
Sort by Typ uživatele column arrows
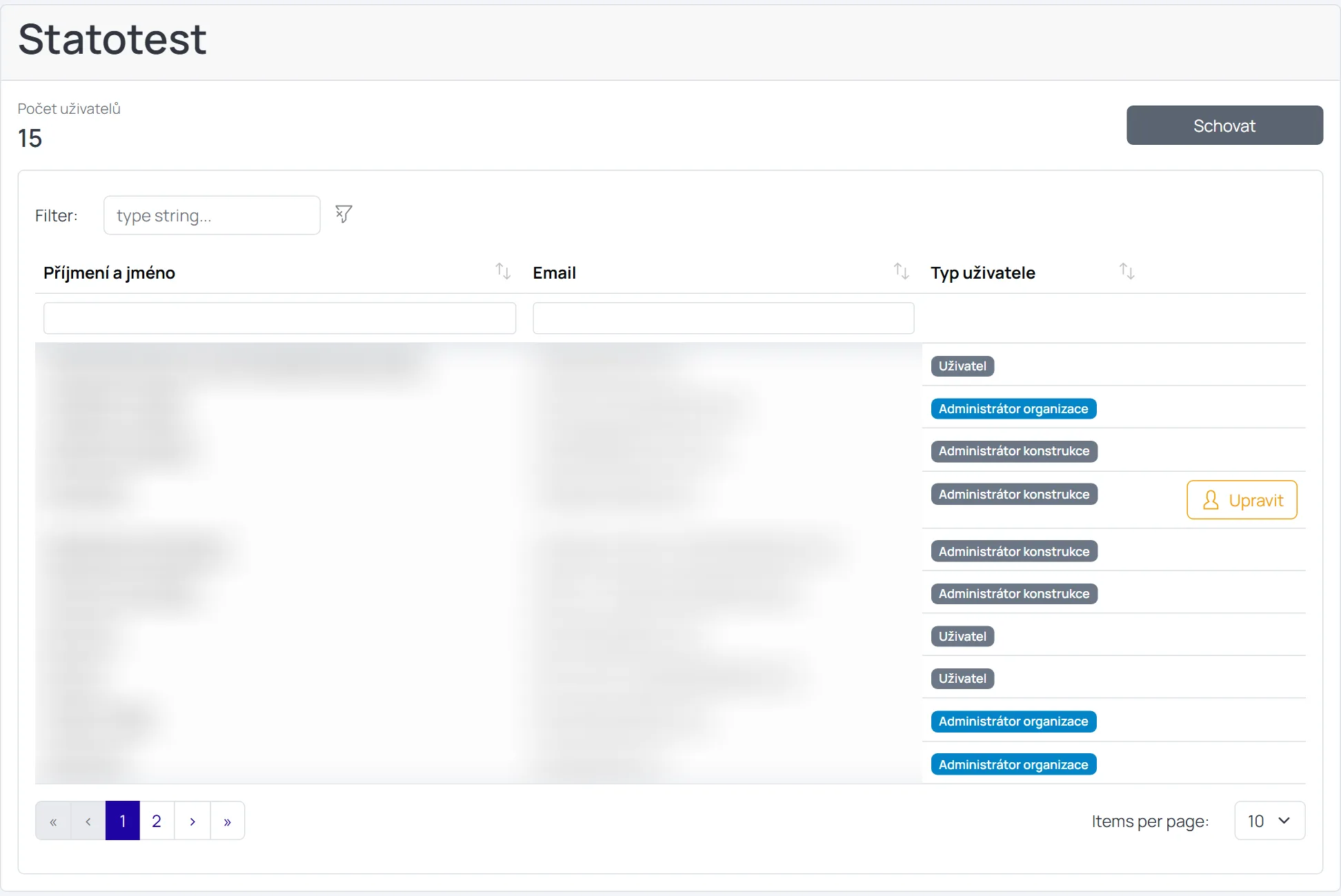pyautogui.click(x=1126, y=271)
